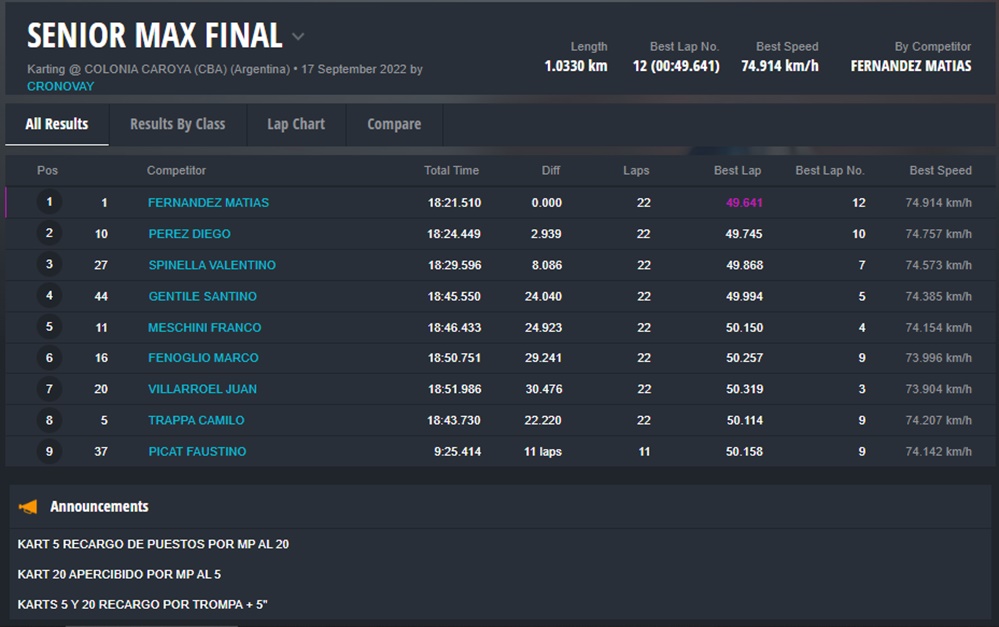Sort by the Best Lap column header
The height and width of the screenshot is (627, 999).
pos(737,171)
